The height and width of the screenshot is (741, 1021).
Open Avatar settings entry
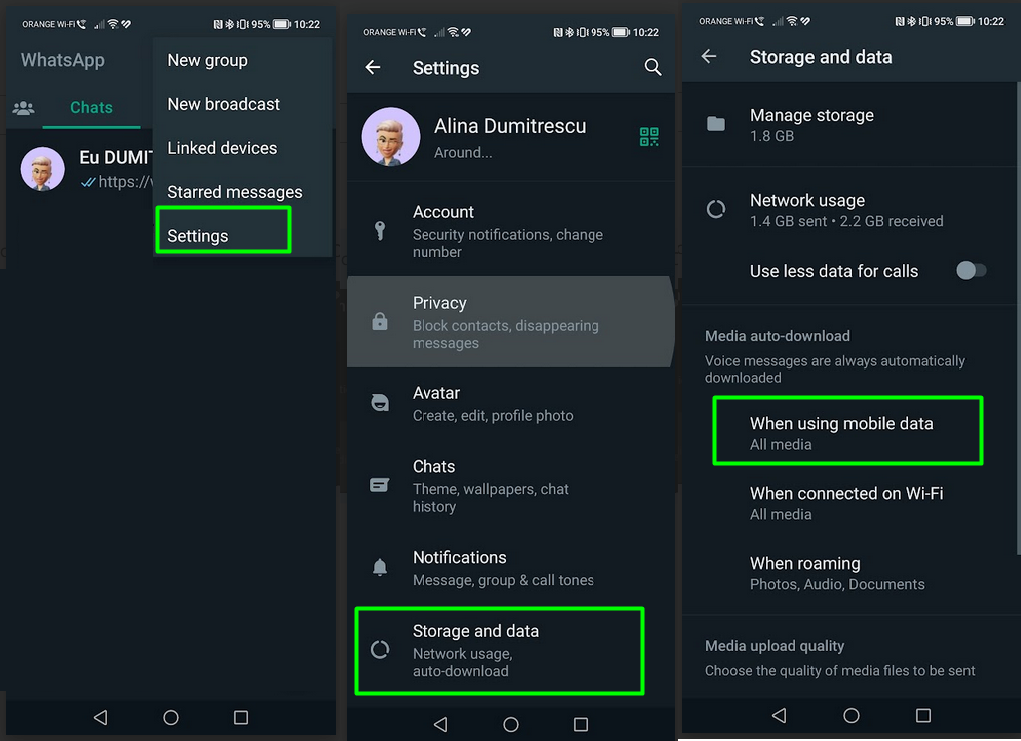pos(510,404)
